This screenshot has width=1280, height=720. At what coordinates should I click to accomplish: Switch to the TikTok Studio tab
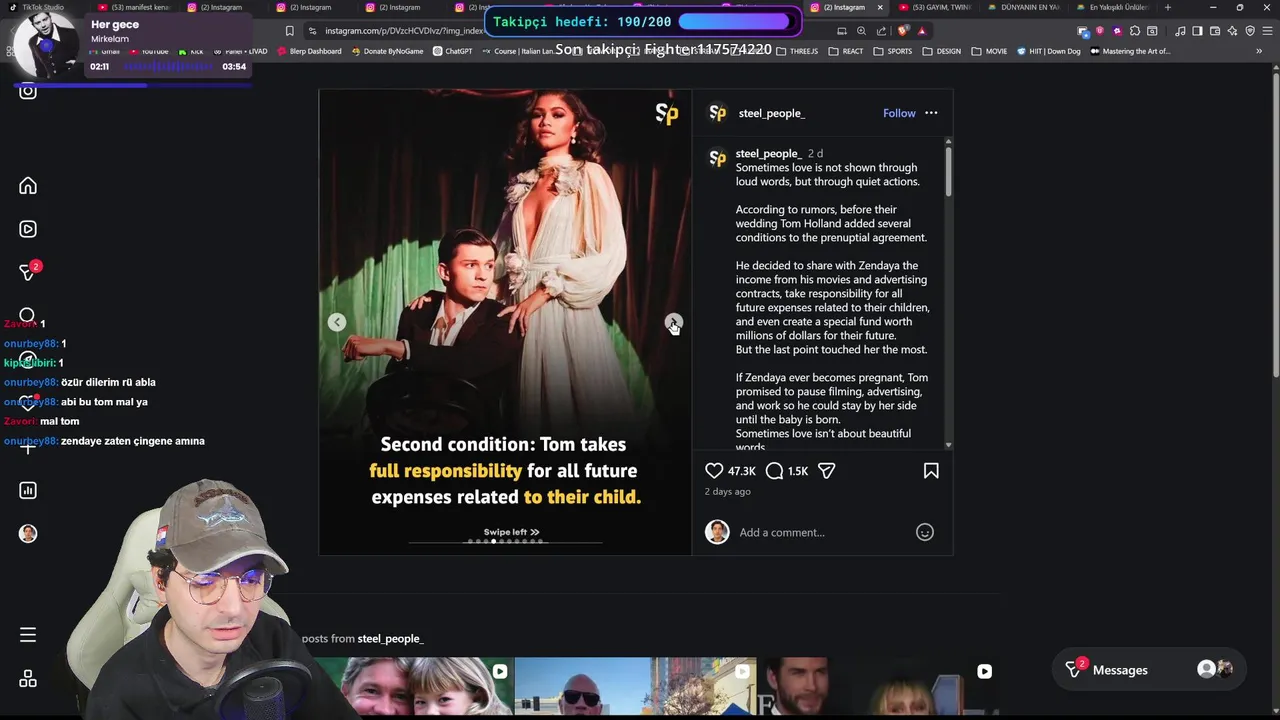coord(38,7)
